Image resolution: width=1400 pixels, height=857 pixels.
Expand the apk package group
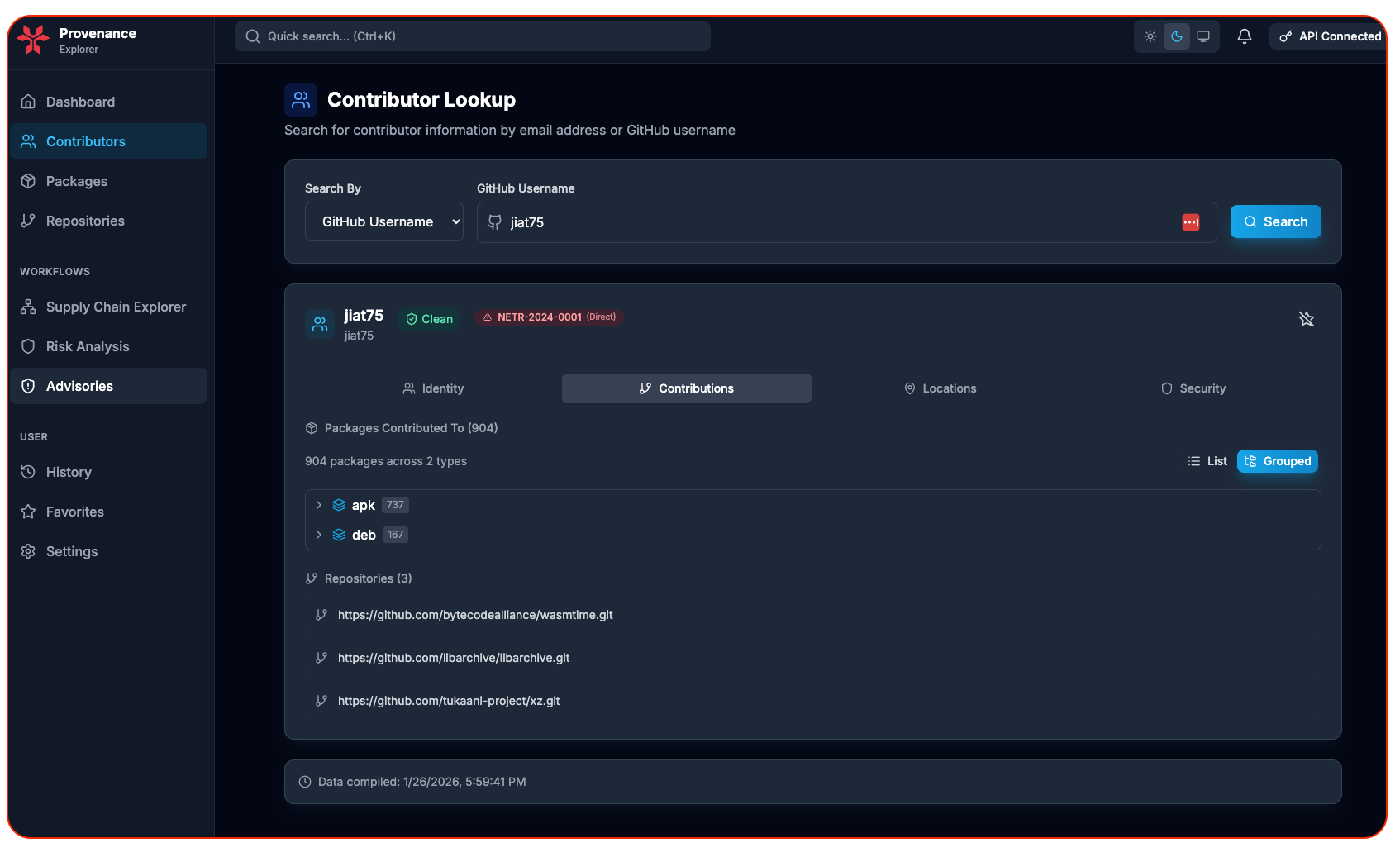[319, 505]
